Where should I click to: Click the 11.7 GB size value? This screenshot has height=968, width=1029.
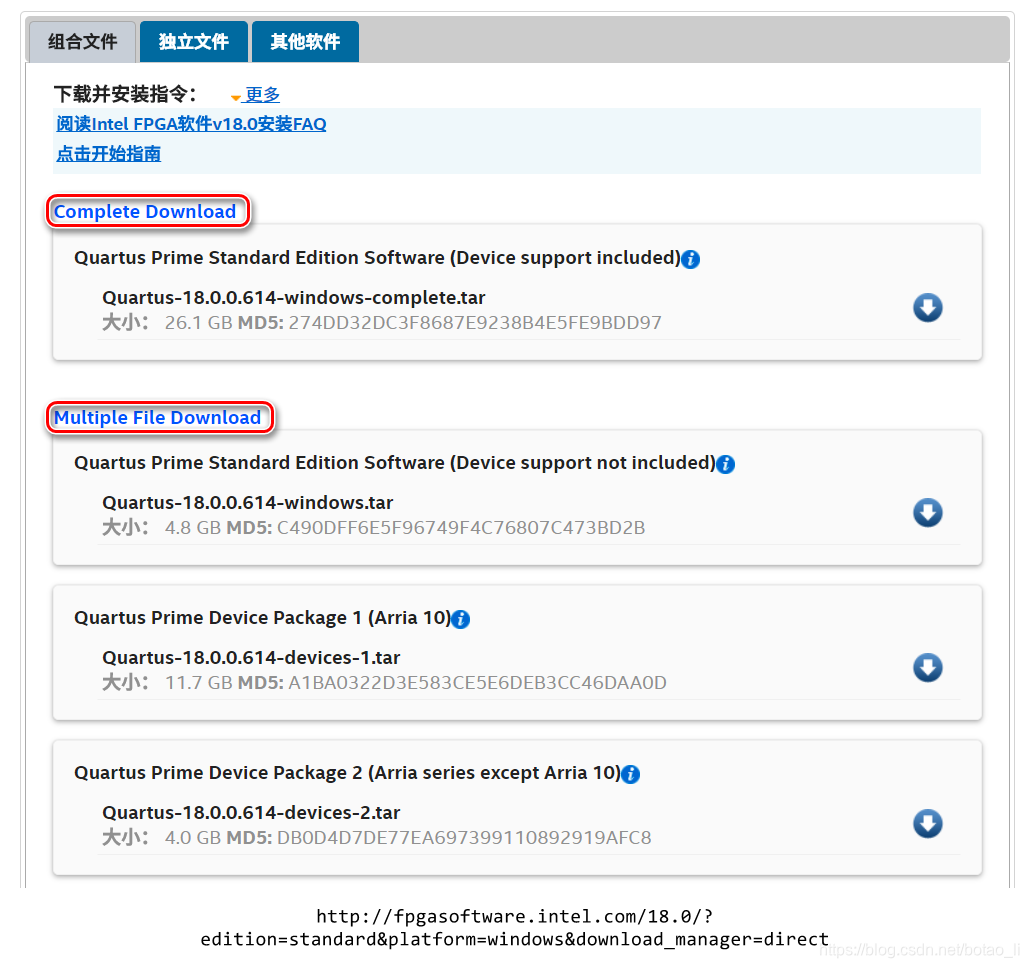199,683
